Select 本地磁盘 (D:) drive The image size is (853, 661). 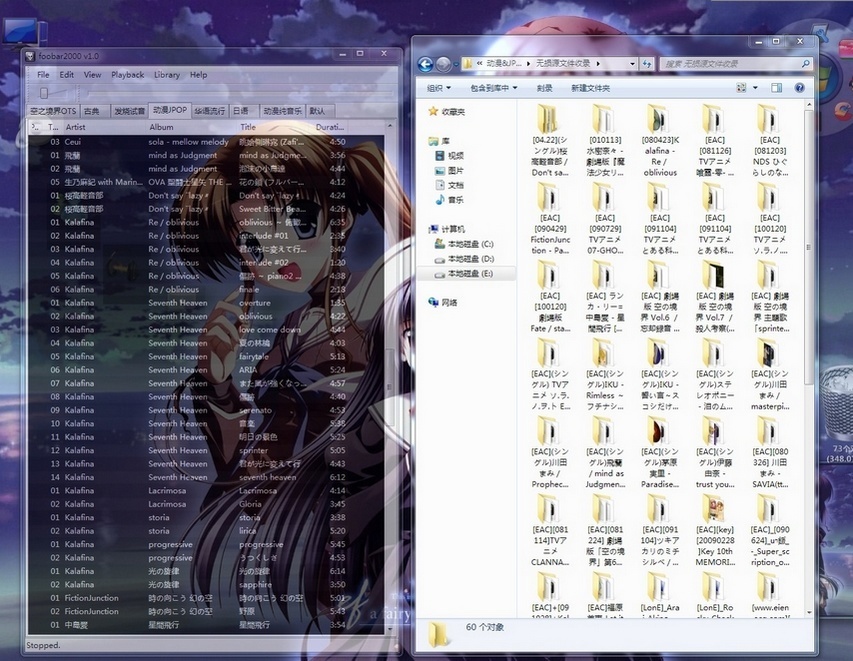(x=464, y=258)
